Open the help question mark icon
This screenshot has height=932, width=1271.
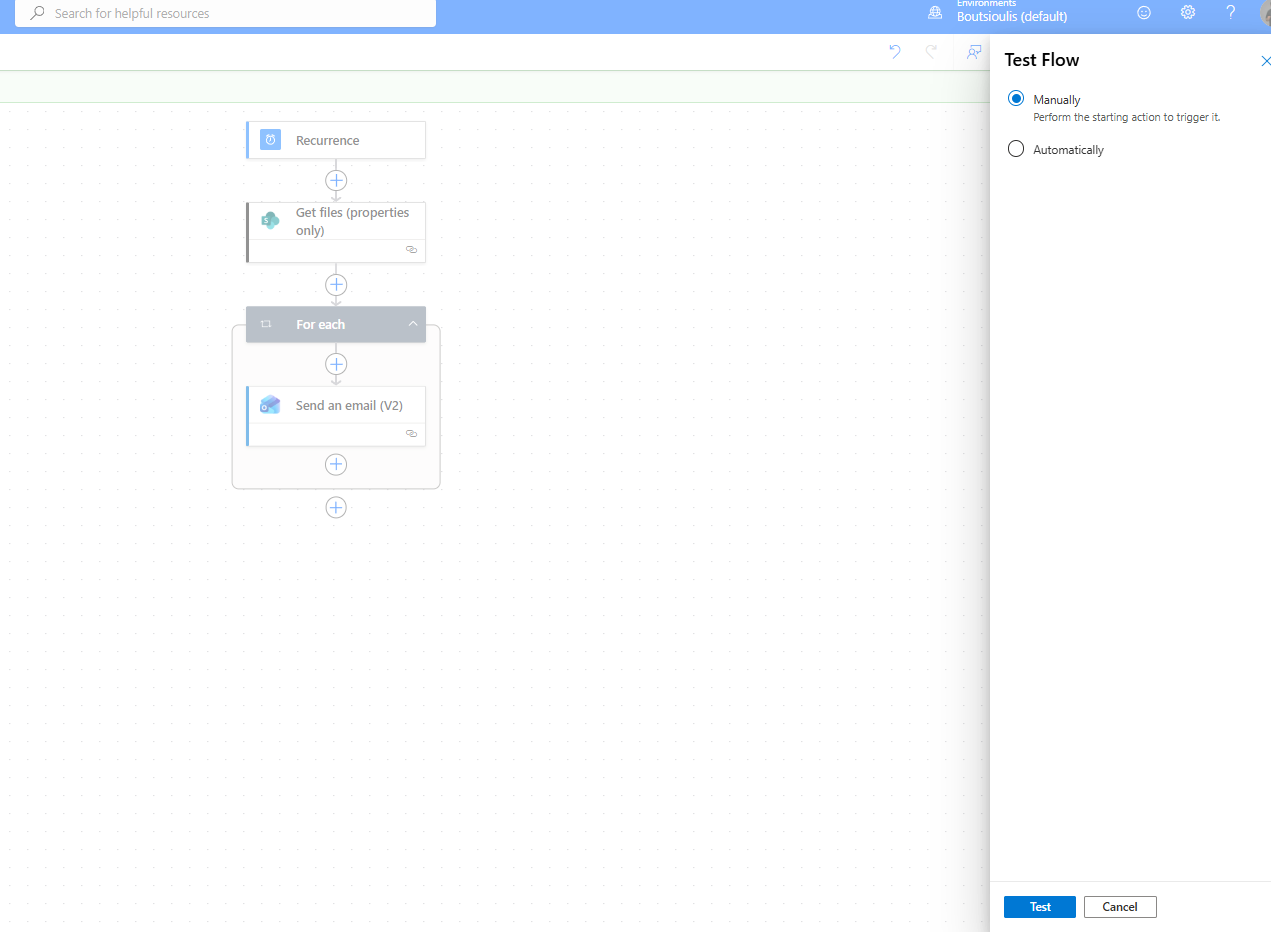tap(1231, 13)
